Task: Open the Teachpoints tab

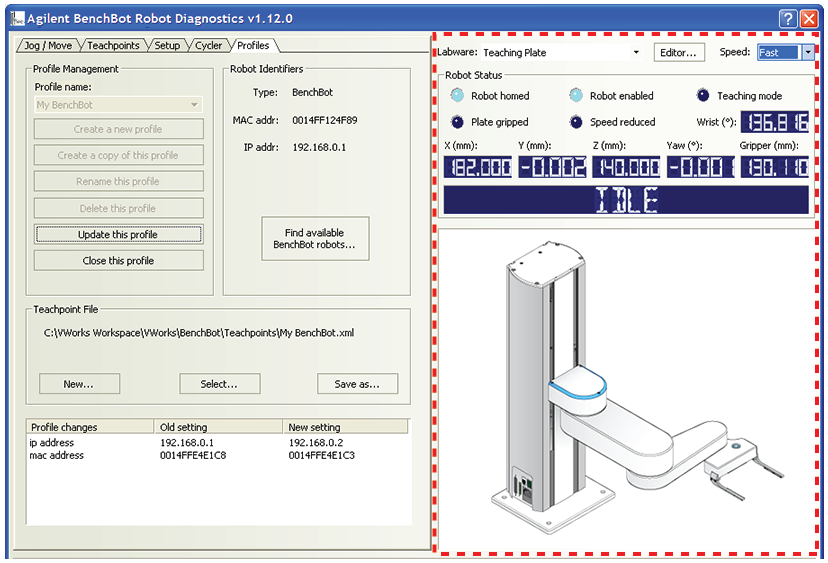Action: pos(114,46)
